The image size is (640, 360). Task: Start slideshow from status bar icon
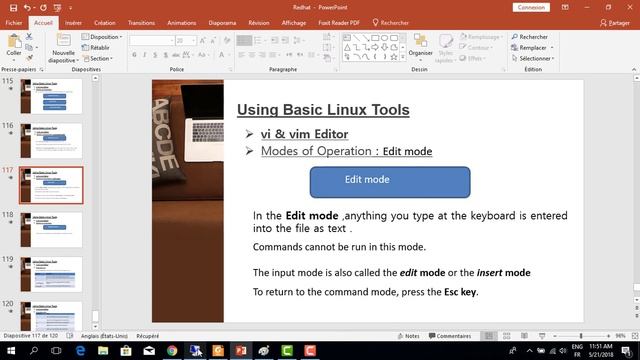point(542,336)
